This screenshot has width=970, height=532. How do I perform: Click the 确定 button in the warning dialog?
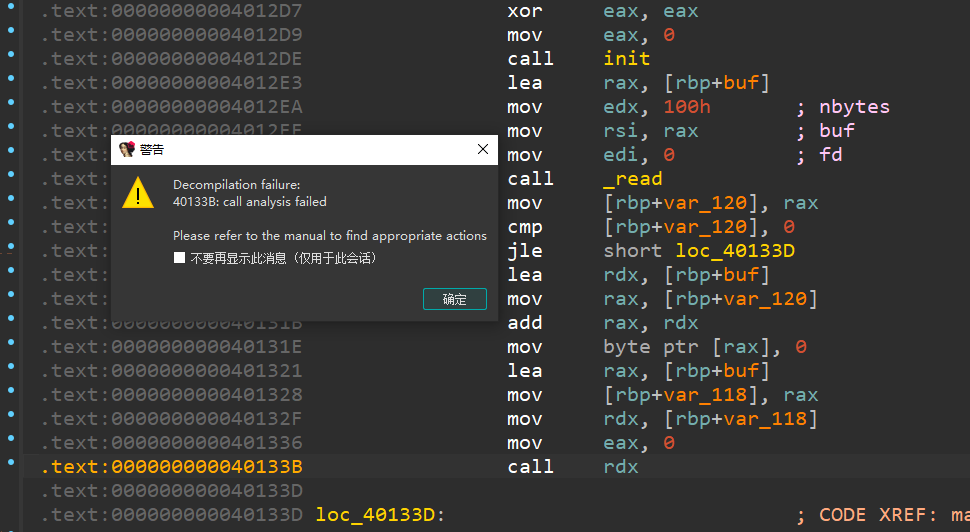455,299
